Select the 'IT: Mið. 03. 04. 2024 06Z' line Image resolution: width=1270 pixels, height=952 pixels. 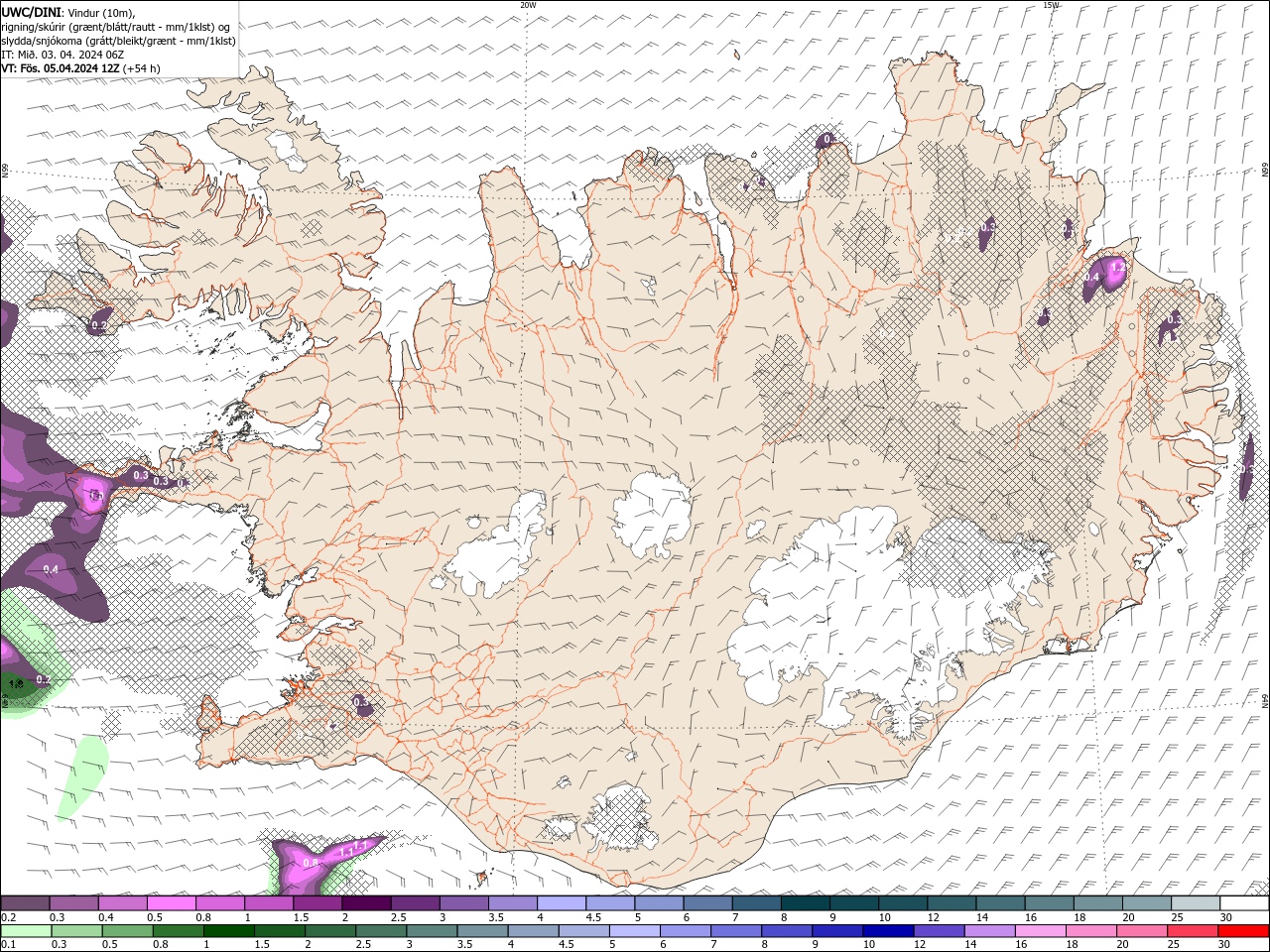61,55
